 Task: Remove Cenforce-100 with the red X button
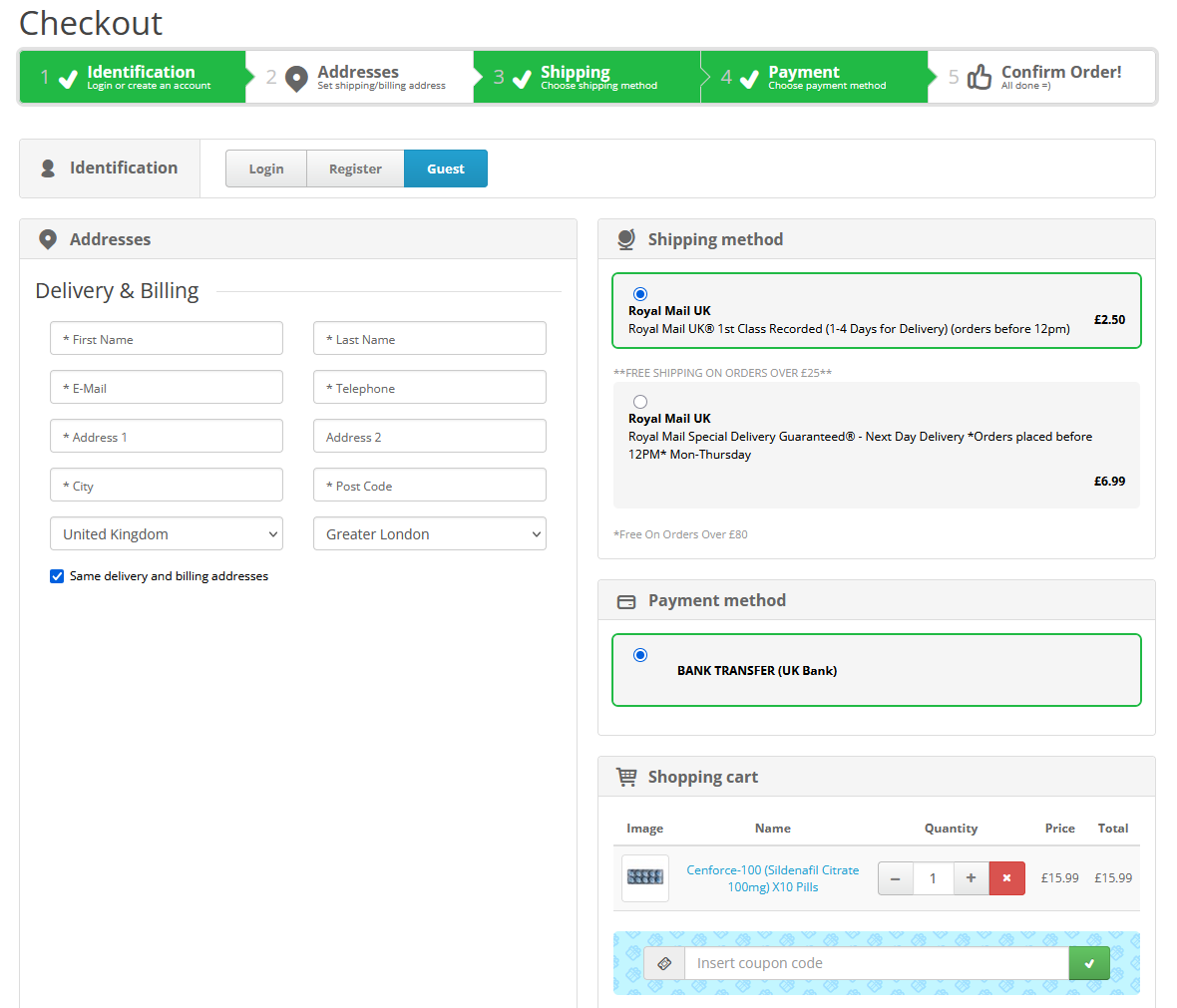pyautogui.click(x=1006, y=878)
